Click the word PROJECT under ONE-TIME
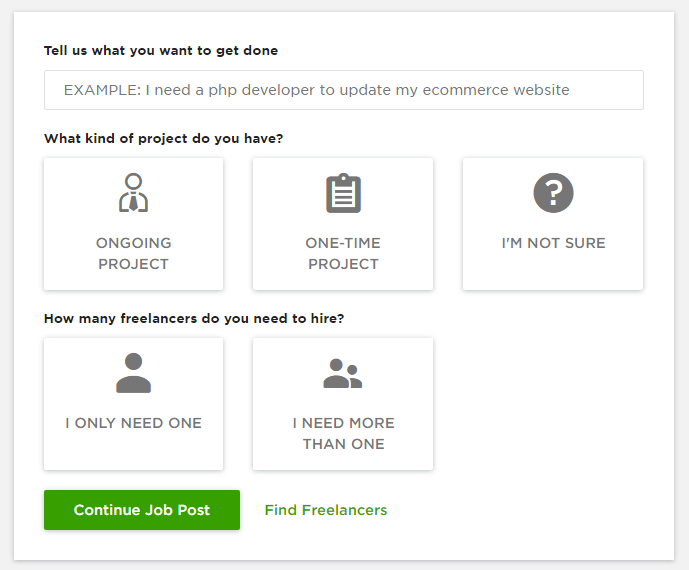This screenshot has width=689, height=570. [343, 264]
